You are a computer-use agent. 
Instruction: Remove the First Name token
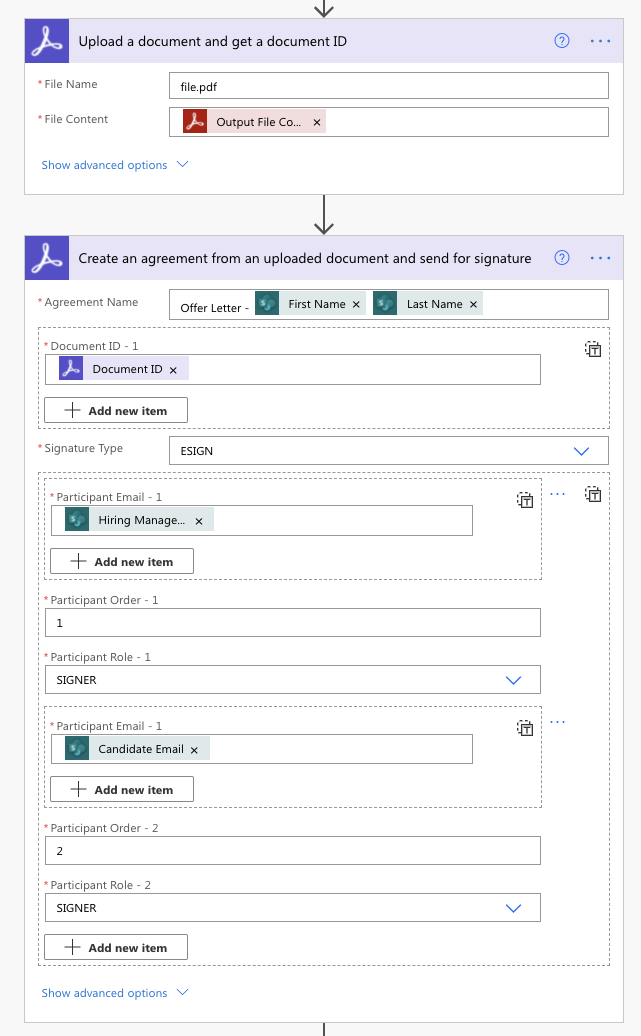point(357,304)
